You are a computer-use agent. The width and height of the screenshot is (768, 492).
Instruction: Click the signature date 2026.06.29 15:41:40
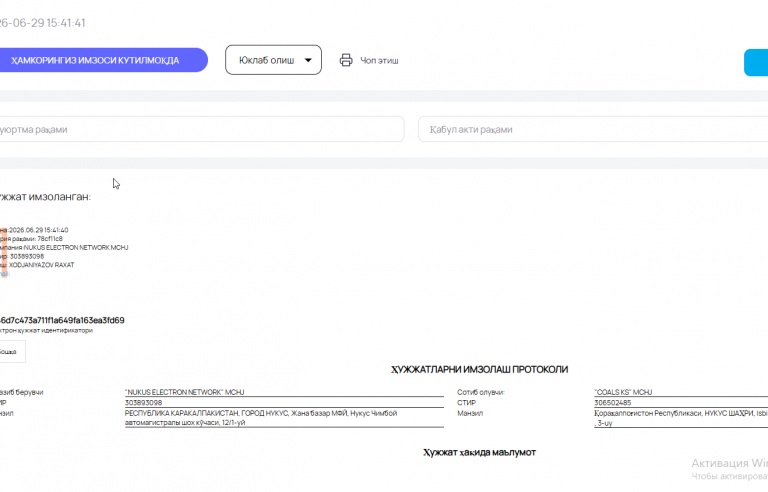[39, 230]
